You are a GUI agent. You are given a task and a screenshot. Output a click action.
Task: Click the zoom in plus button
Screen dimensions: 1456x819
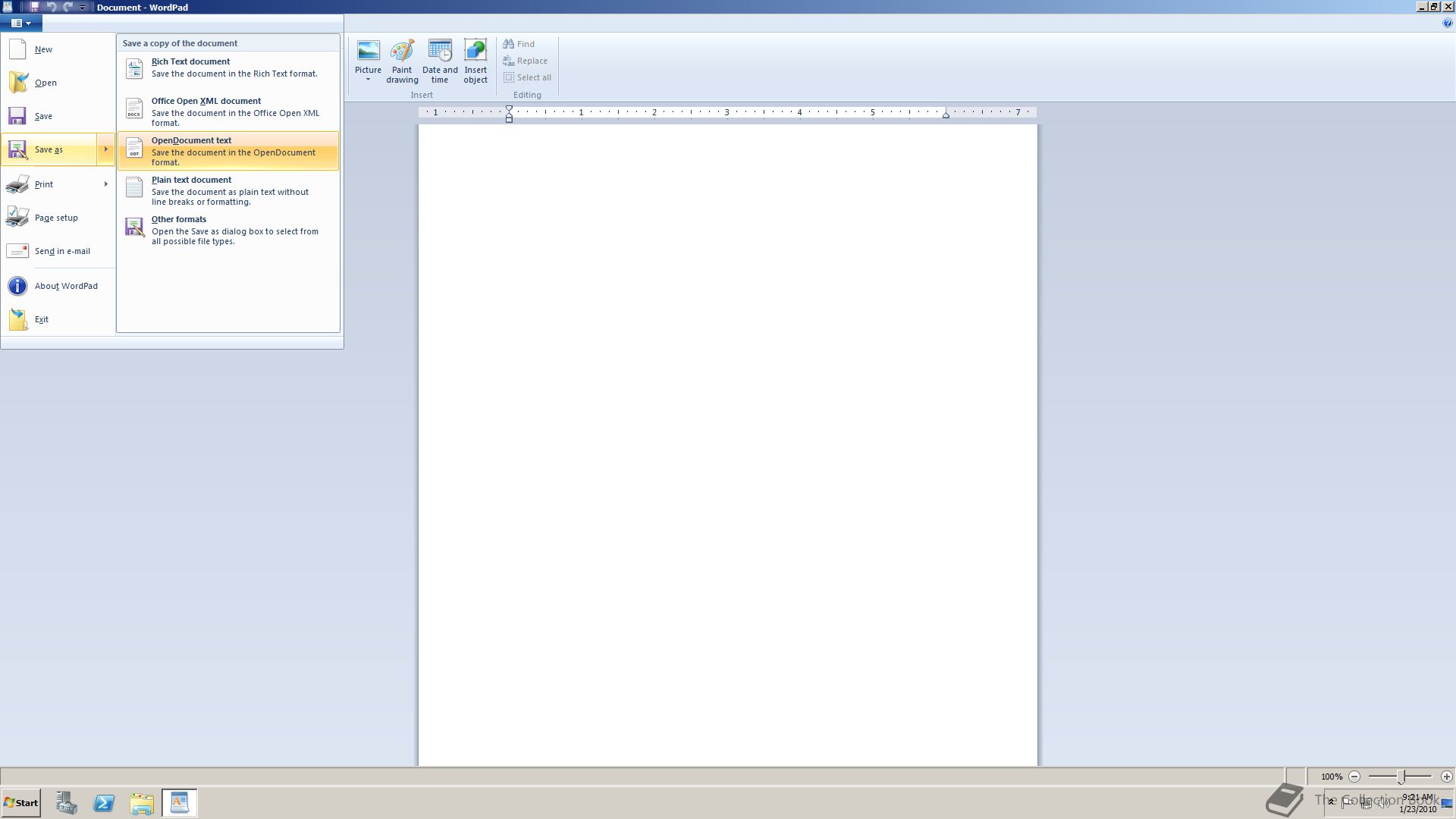pos(1447,777)
